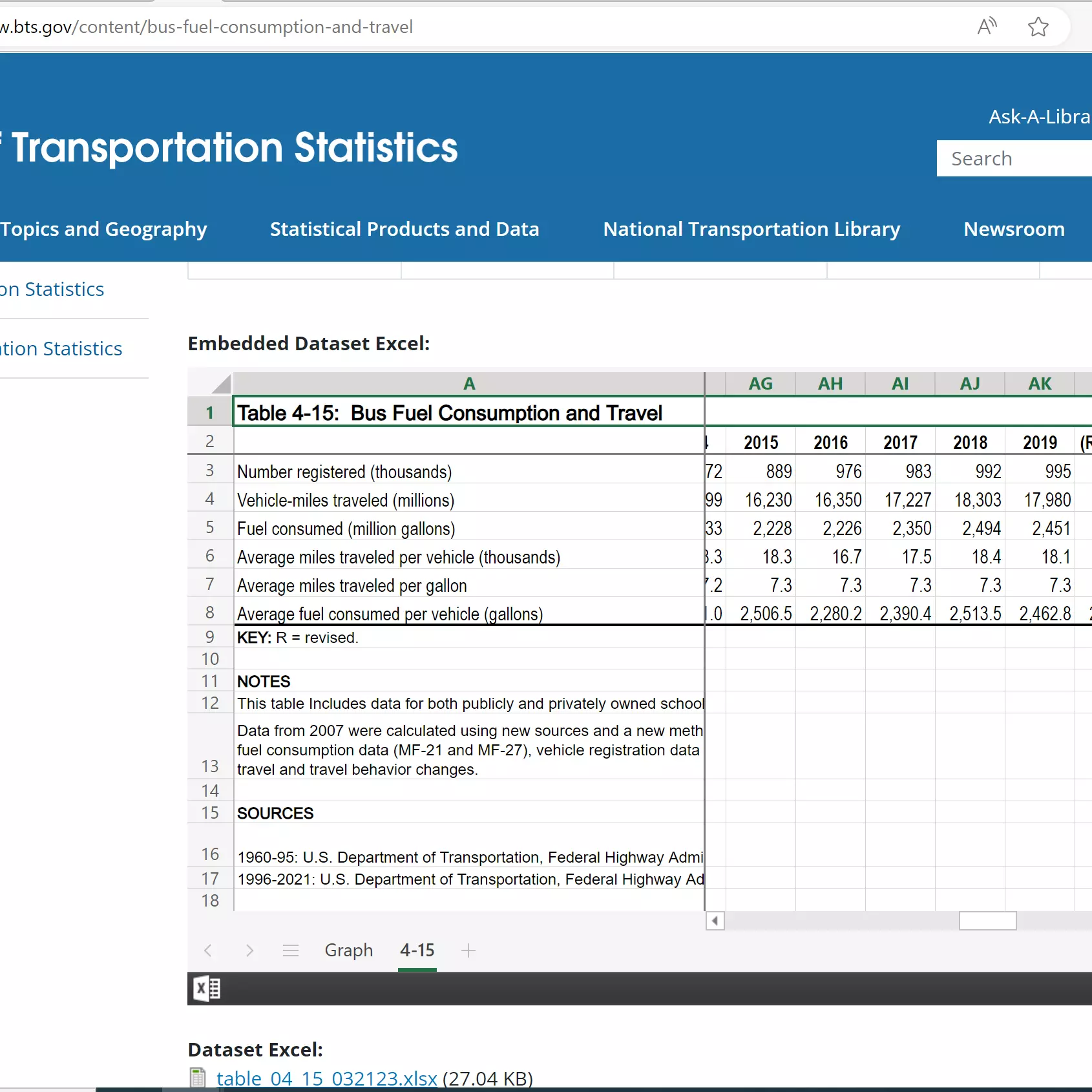1092x1092 pixels.
Task: Click the spreadsheet file icon beside the download link
Action: pos(198,1078)
